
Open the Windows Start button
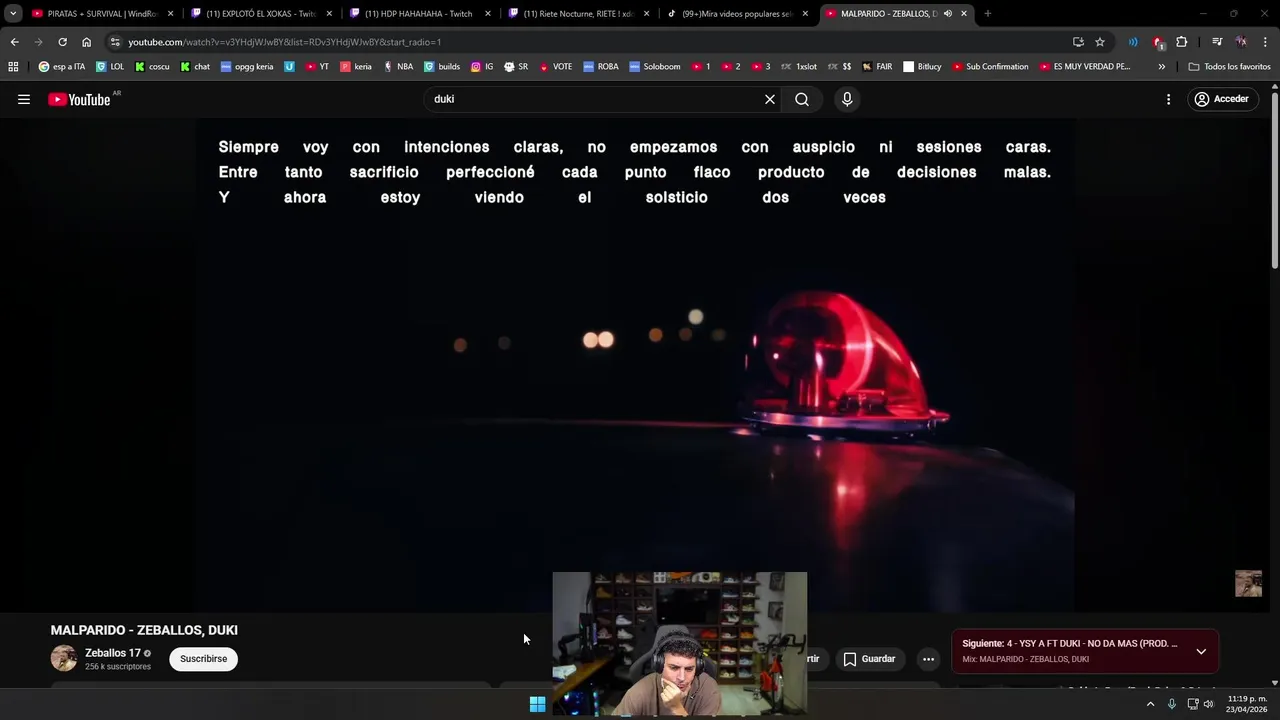pos(537,704)
